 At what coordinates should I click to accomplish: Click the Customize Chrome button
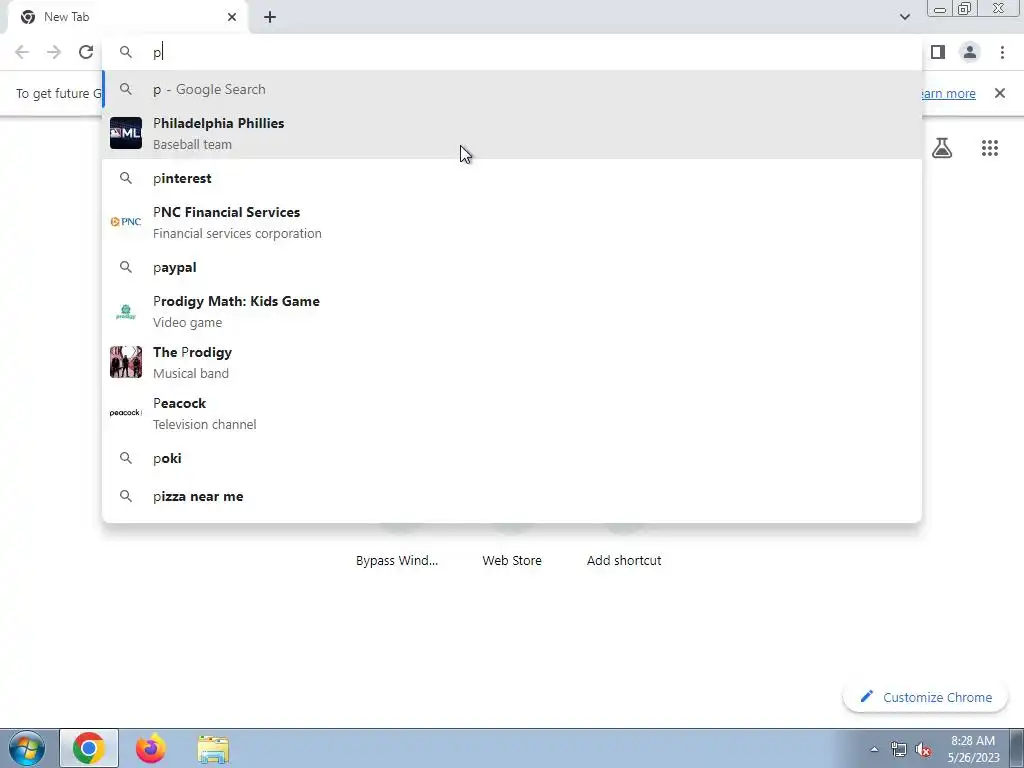point(926,697)
